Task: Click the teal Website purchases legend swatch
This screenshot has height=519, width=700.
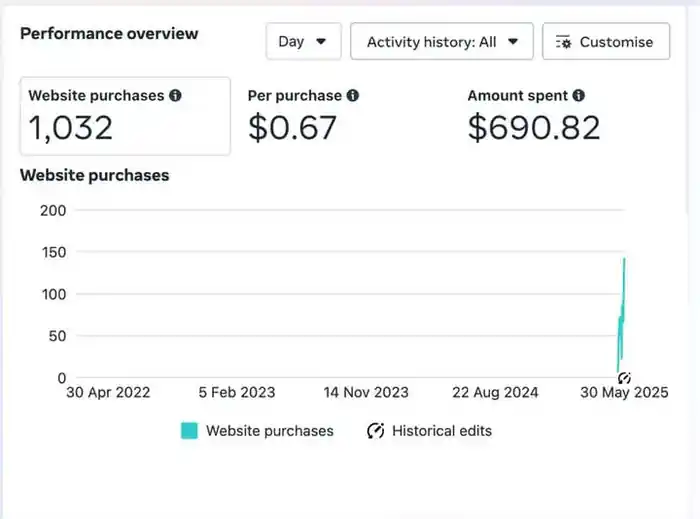Action: tap(189, 431)
